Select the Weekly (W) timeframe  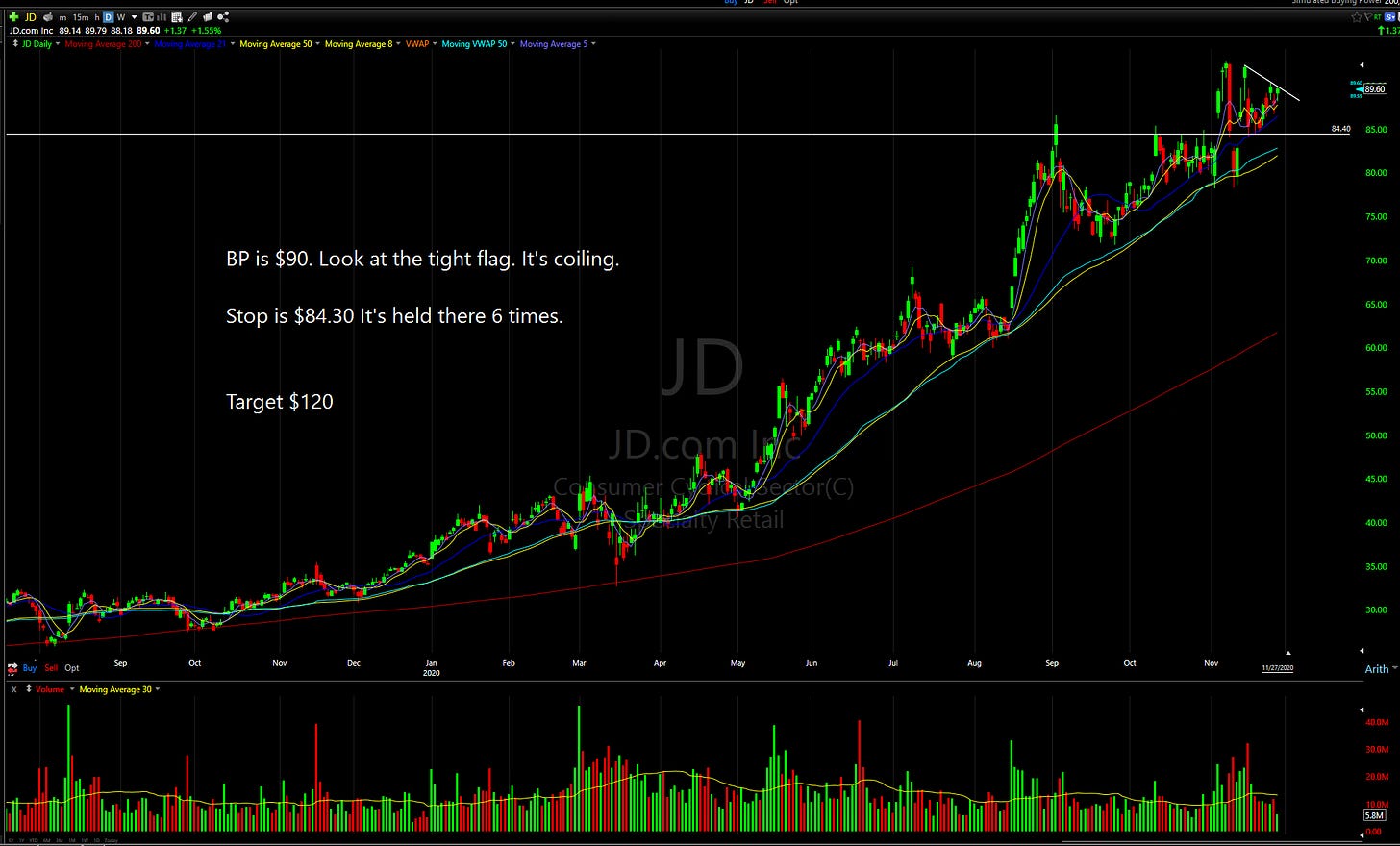121,17
